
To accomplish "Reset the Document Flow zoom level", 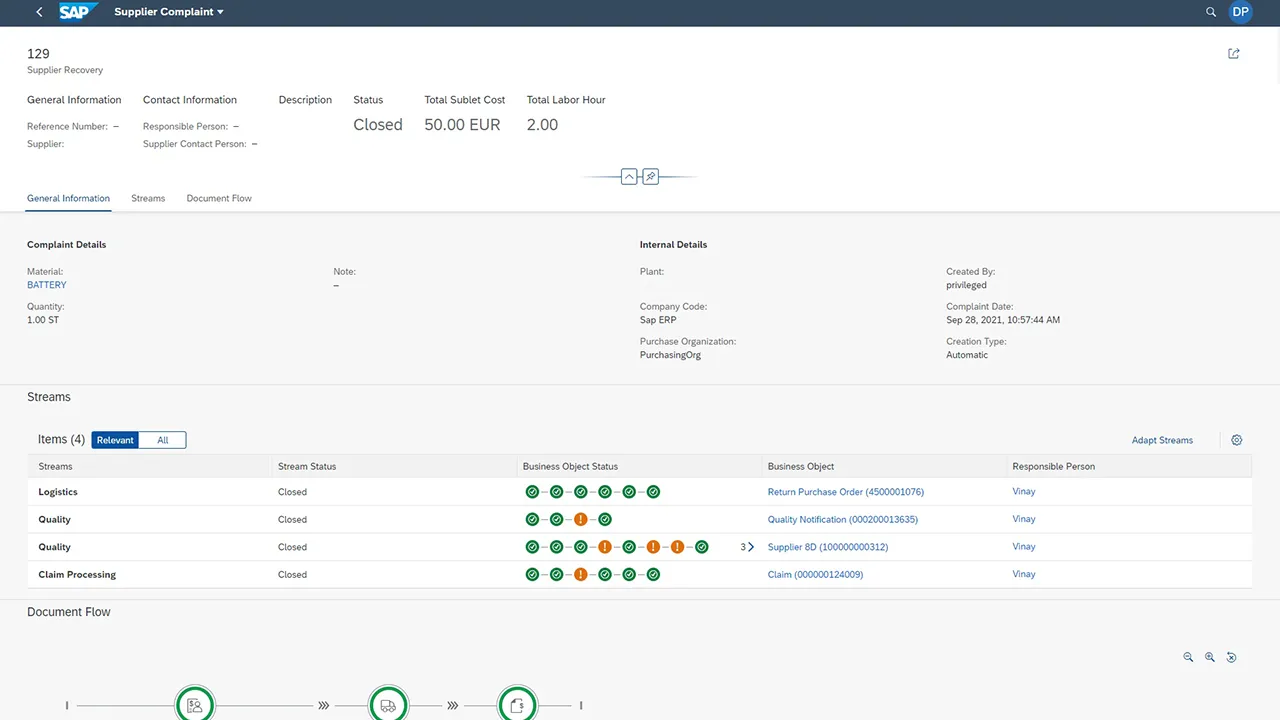I will tap(1231, 657).
